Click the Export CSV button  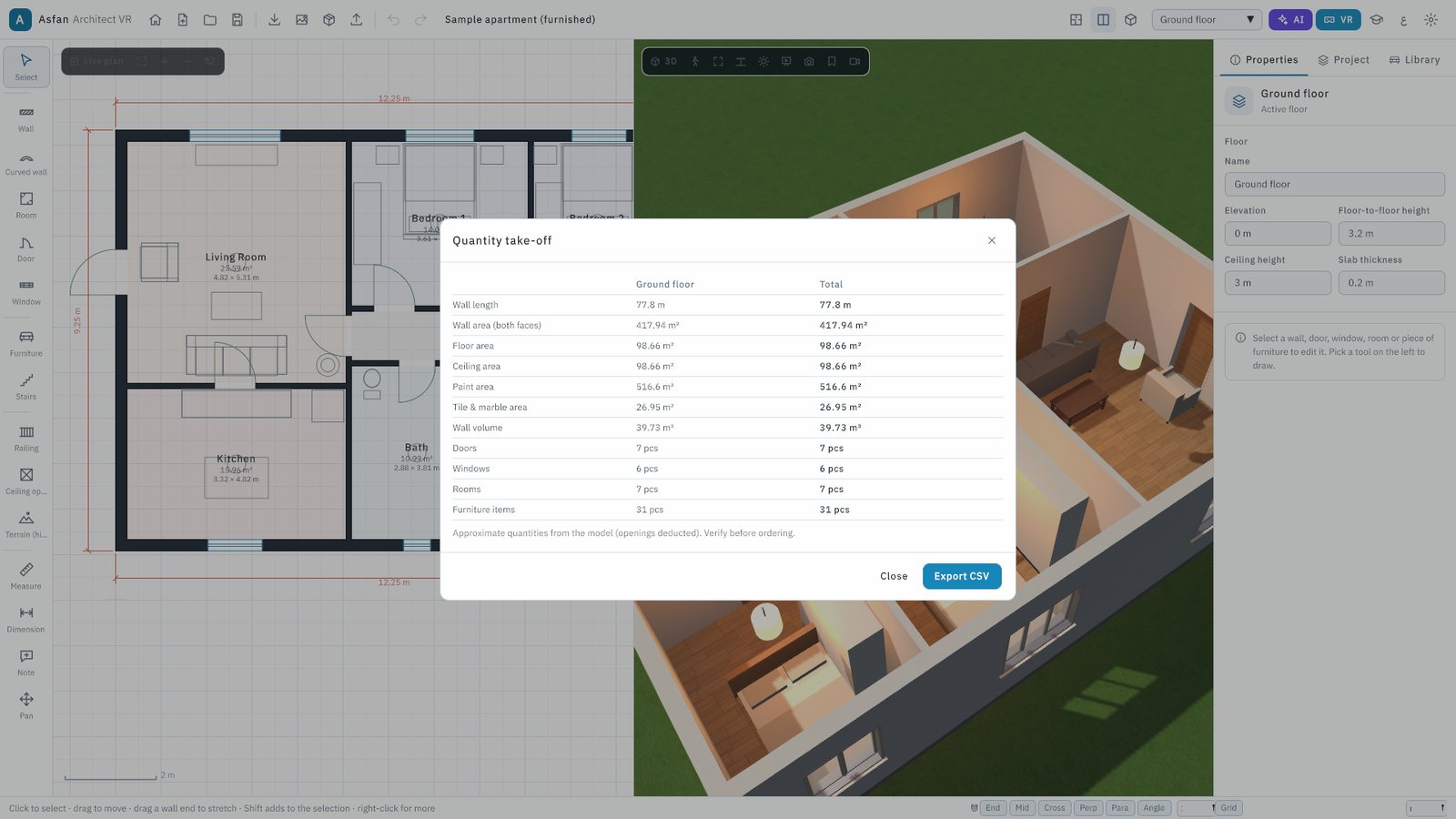click(x=962, y=576)
